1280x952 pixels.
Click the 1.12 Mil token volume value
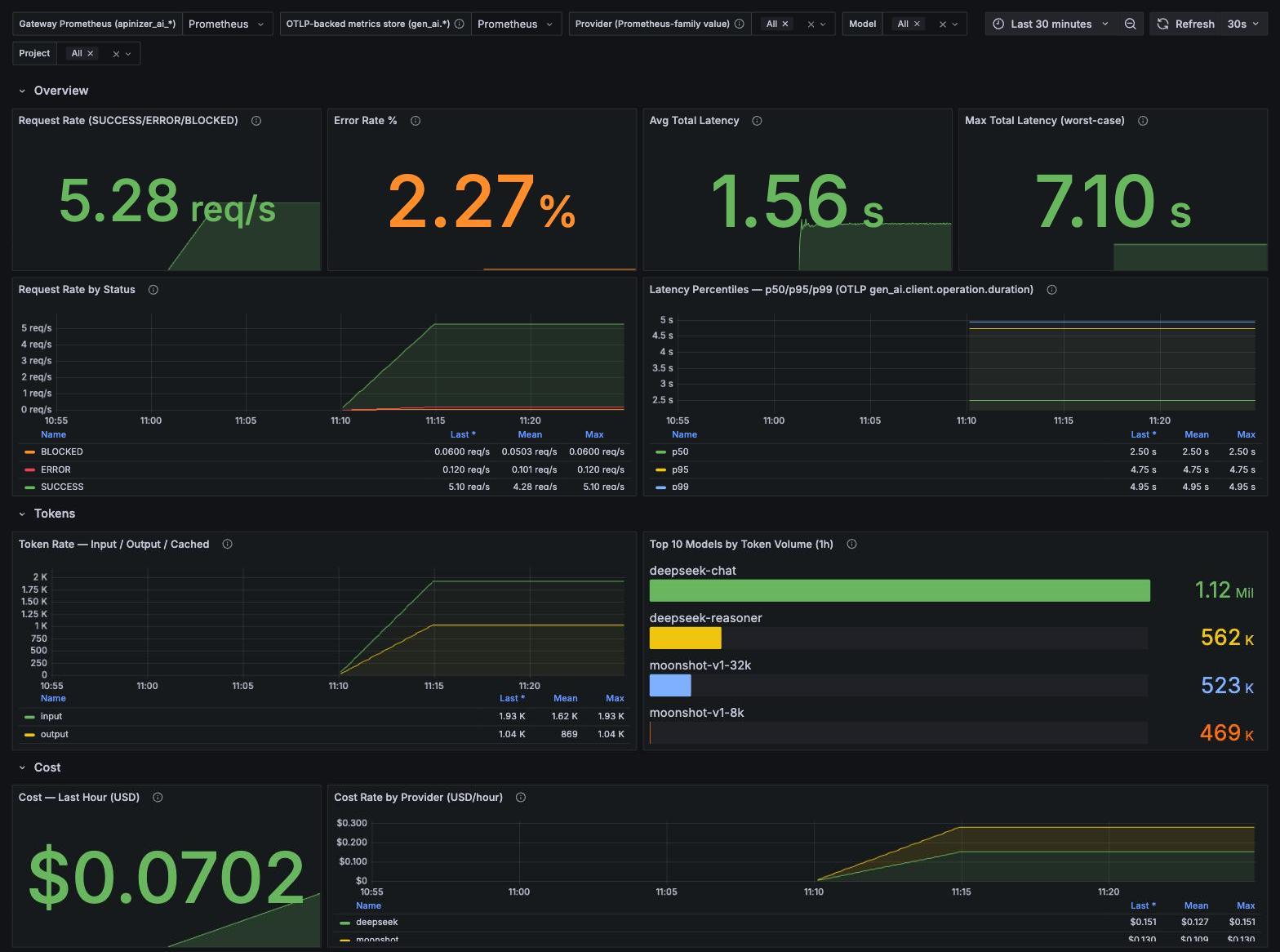pos(1224,590)
